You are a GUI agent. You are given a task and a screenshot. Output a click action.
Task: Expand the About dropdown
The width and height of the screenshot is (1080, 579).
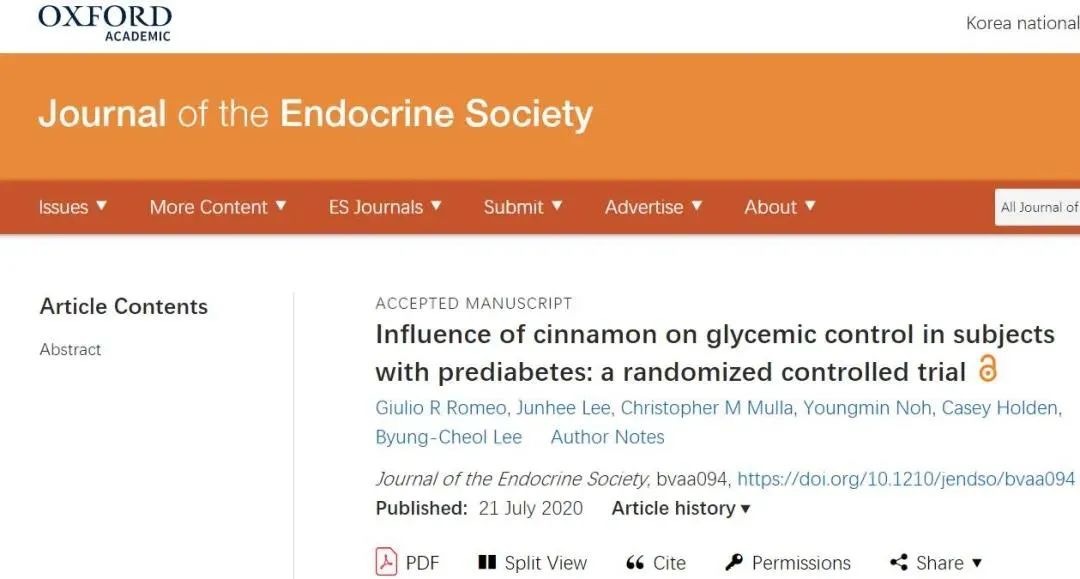coord(780,207)
